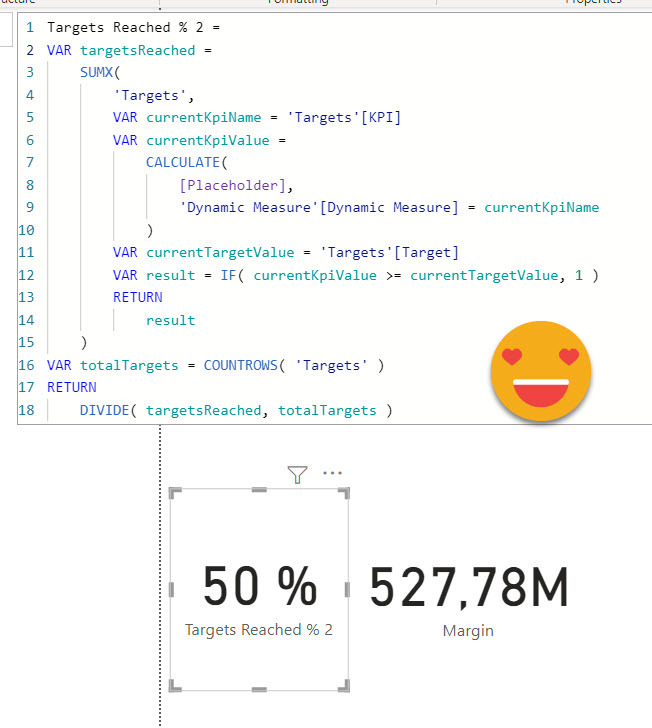This screenshot has width=652, height=728.
Task: Click the top-right corner handle of selected card
Action: (343, 494)
